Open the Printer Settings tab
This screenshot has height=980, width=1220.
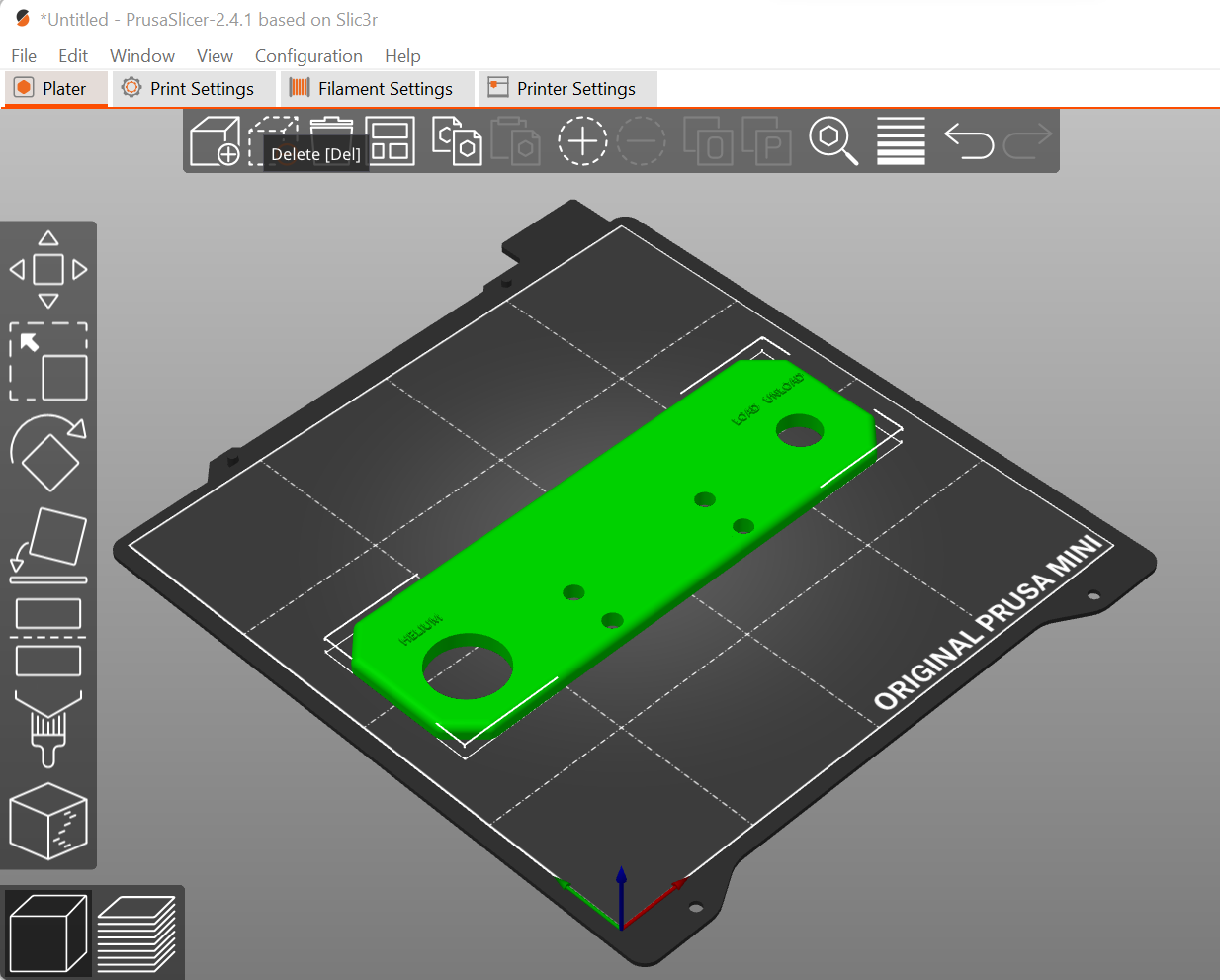(x=567, y=88)
